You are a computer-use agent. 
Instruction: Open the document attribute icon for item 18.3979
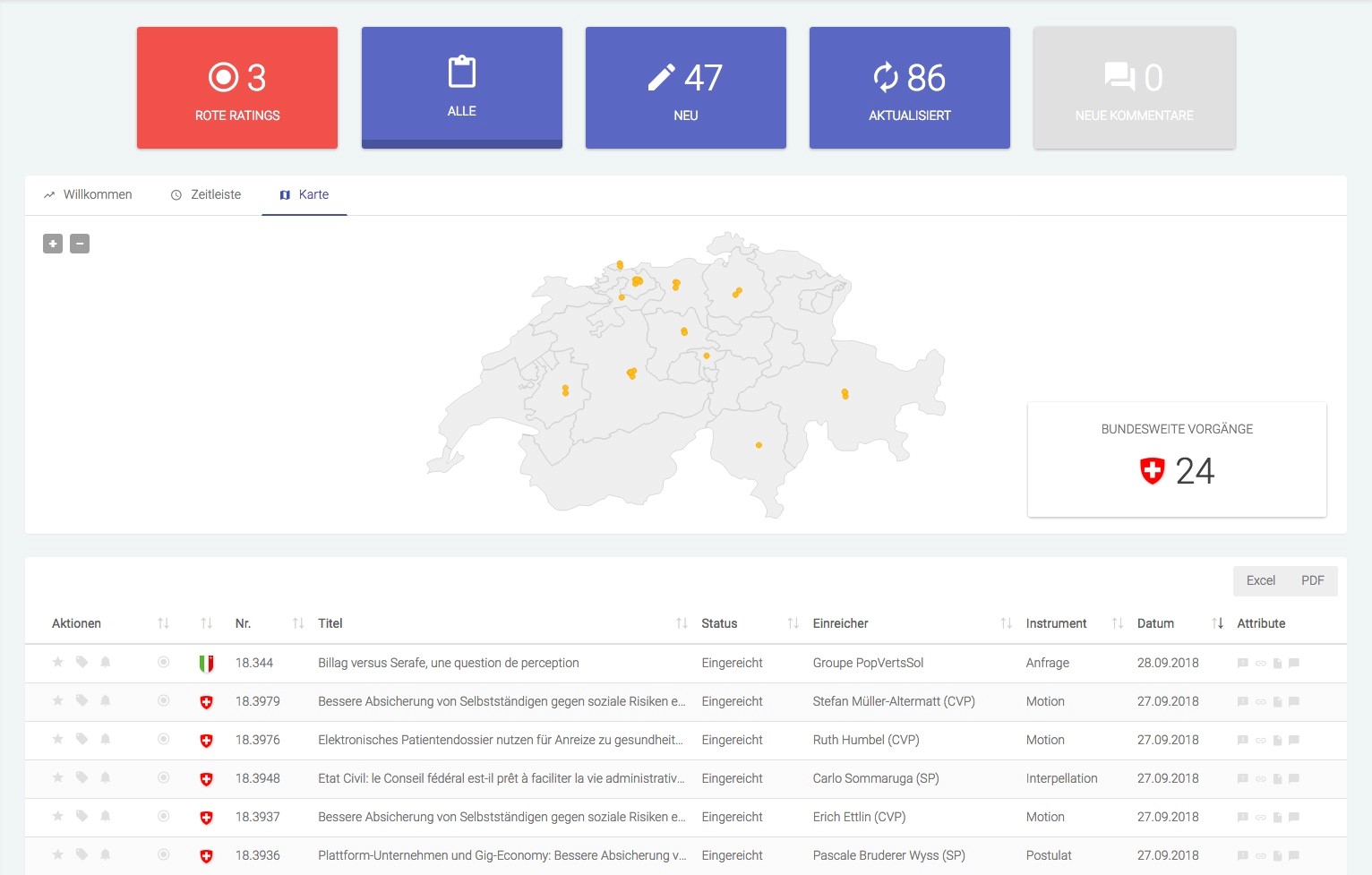[1277, 702]
